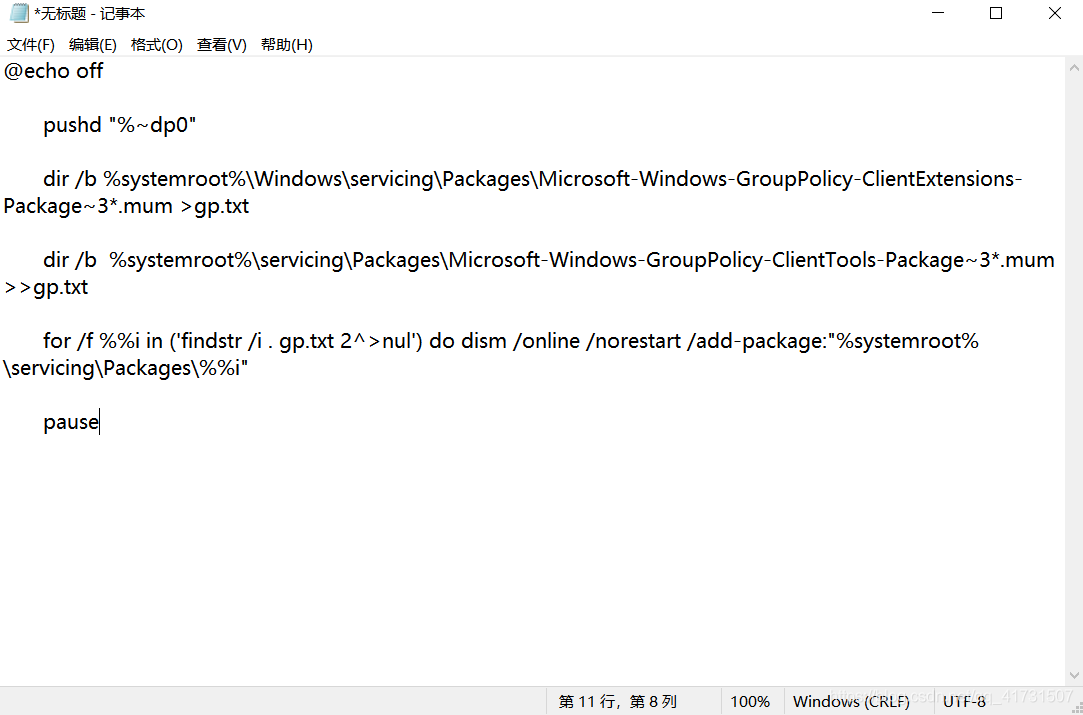Viewport: 1083px width, 715px height.
Task: Click the '@echo off' line
Action: (53, 70)
